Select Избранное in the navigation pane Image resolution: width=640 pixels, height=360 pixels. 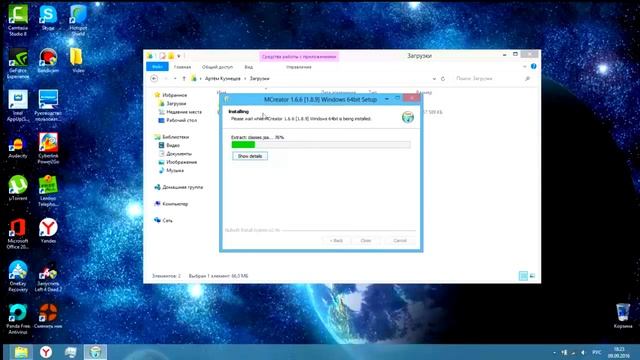[171, 95]
